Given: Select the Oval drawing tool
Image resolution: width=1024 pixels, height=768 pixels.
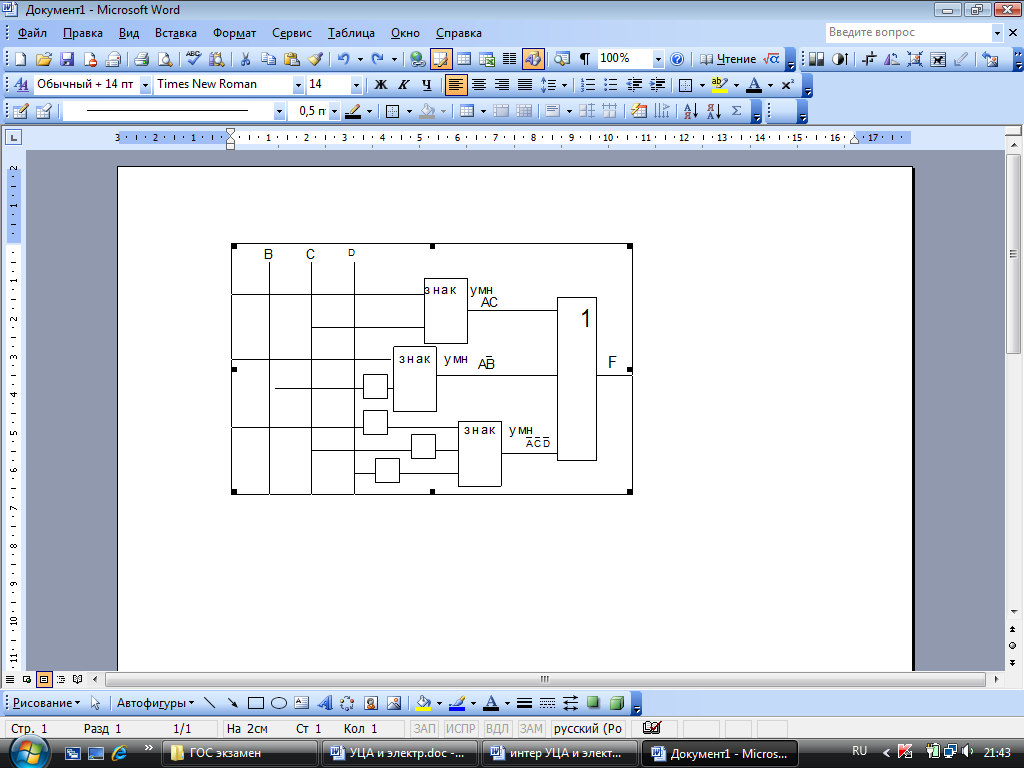Looking at the screenshot, I should point(279,703).
